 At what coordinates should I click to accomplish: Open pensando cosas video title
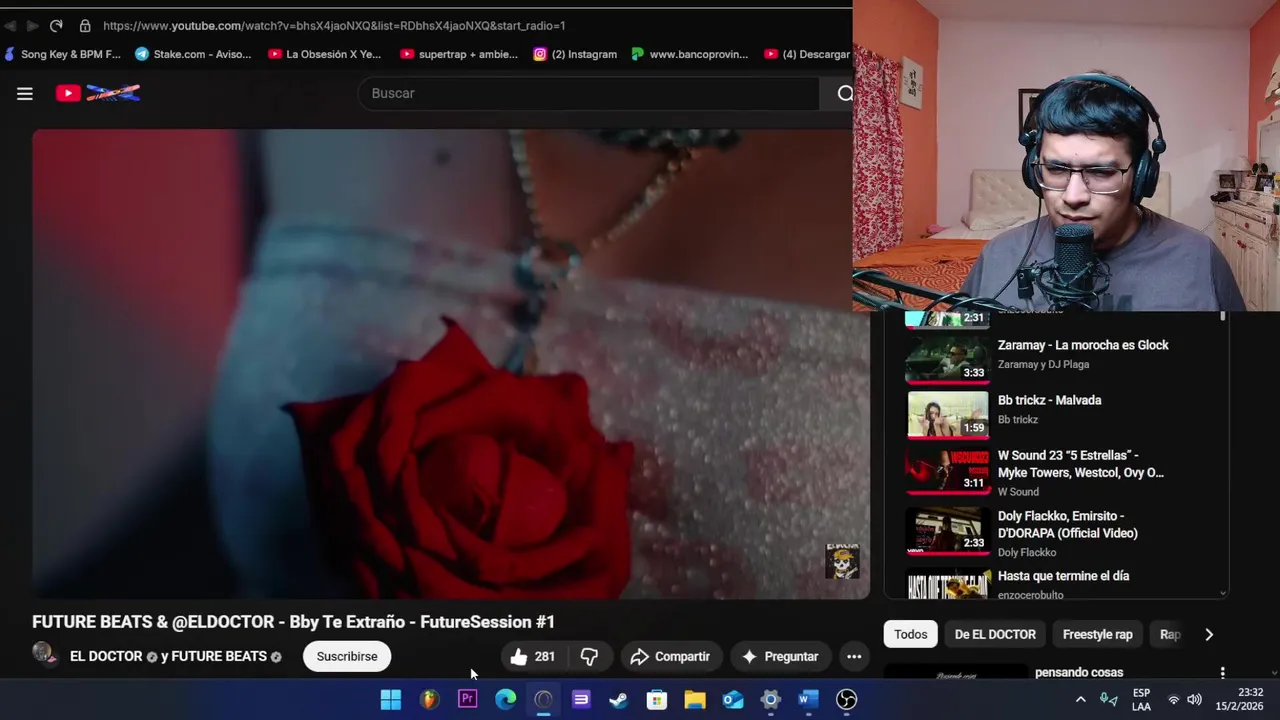click(1079, 672)
